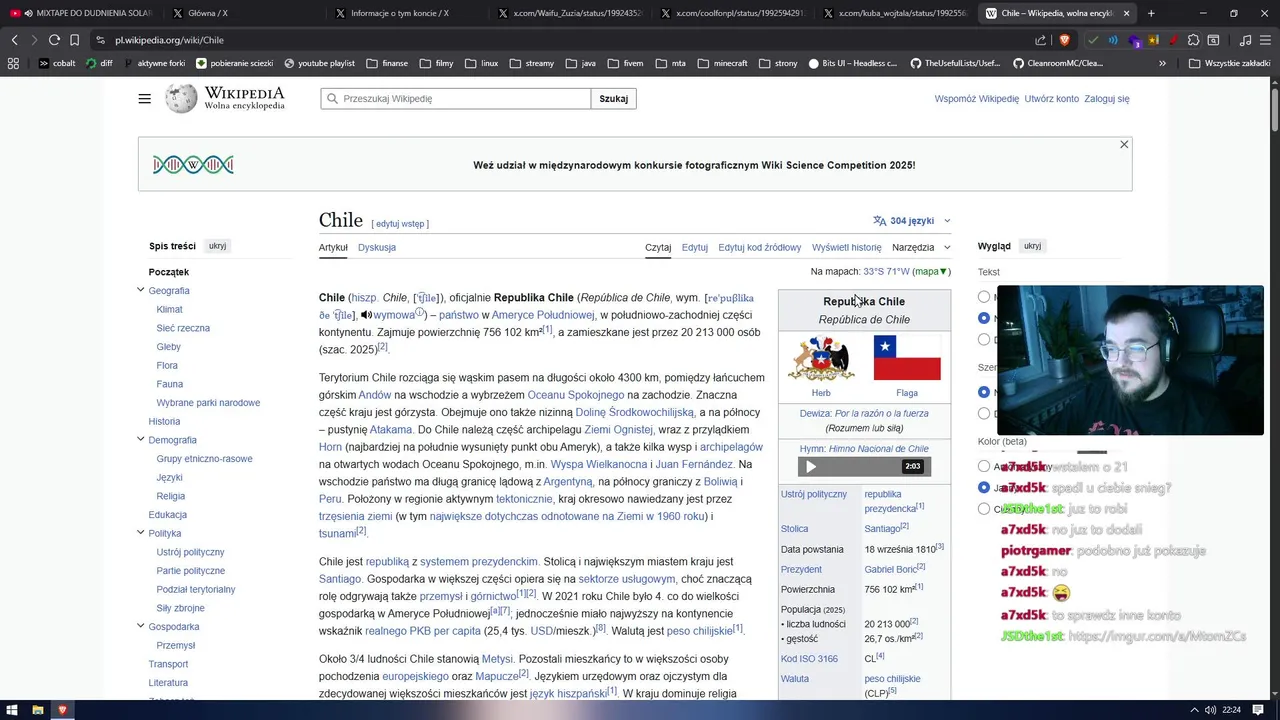Click the browser address bar URL
This screenshot has height=720, width=1280.
click(x=170, y=40)
